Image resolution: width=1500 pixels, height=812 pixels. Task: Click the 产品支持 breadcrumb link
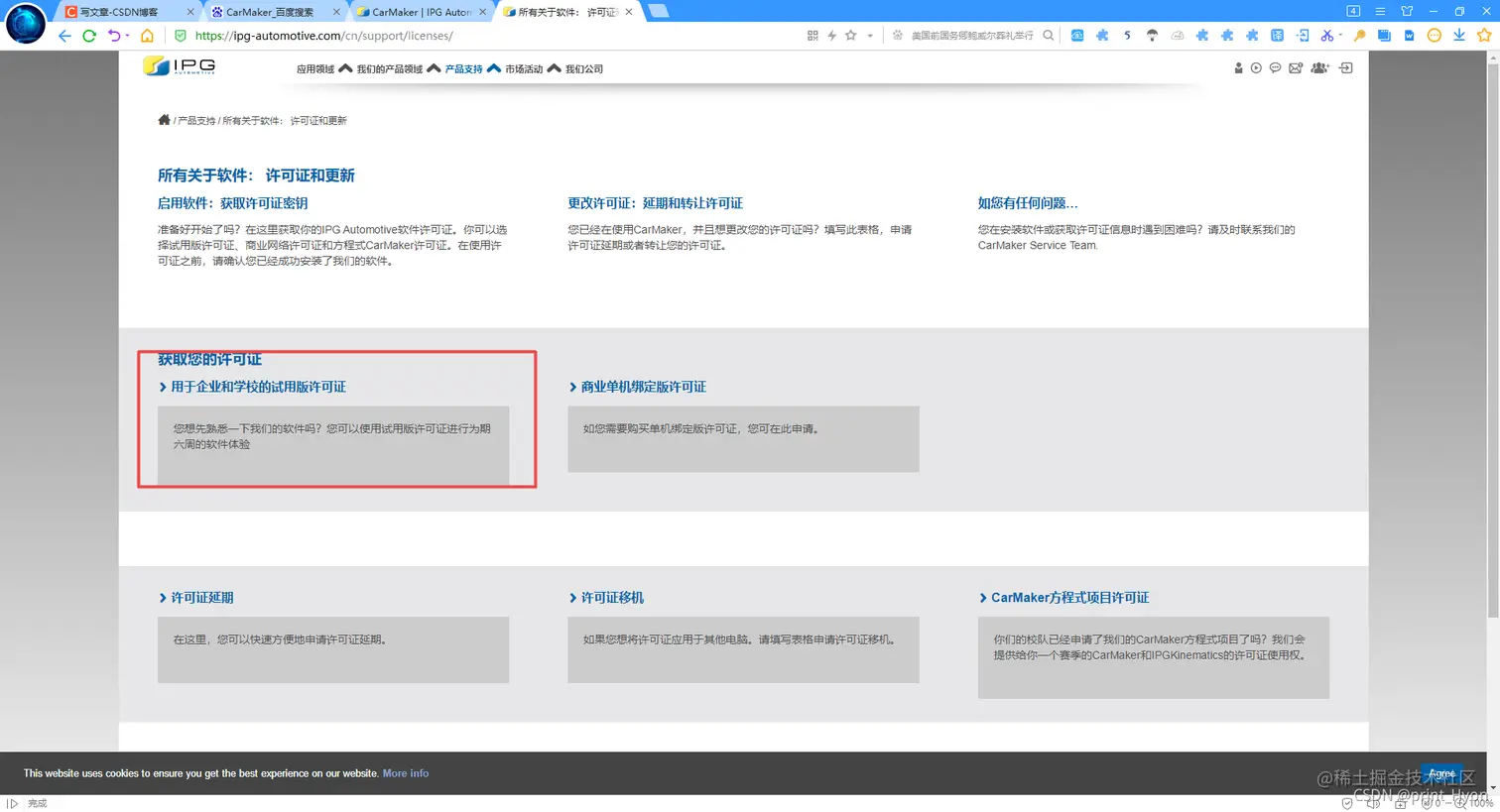pos(196,121)
